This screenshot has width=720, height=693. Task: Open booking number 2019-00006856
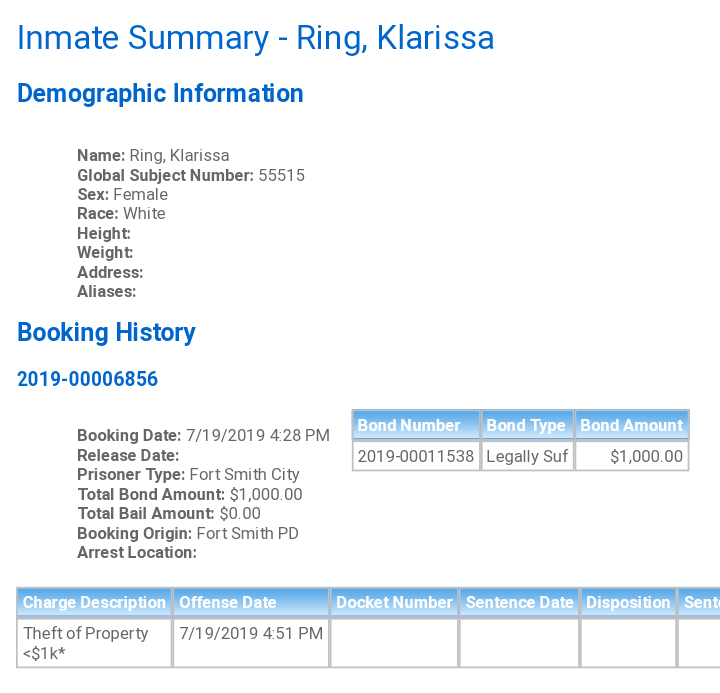point(87,379)
